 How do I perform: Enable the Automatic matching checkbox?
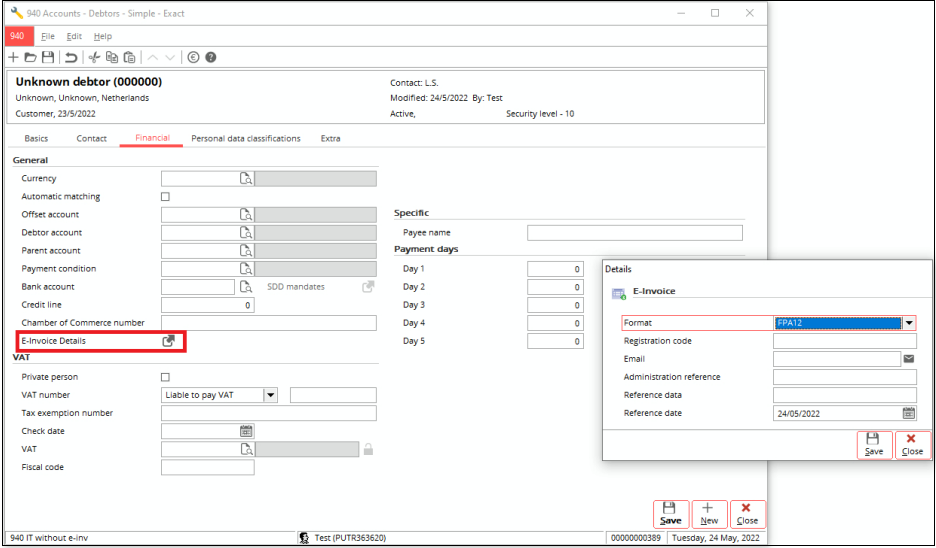pos(166,197)
